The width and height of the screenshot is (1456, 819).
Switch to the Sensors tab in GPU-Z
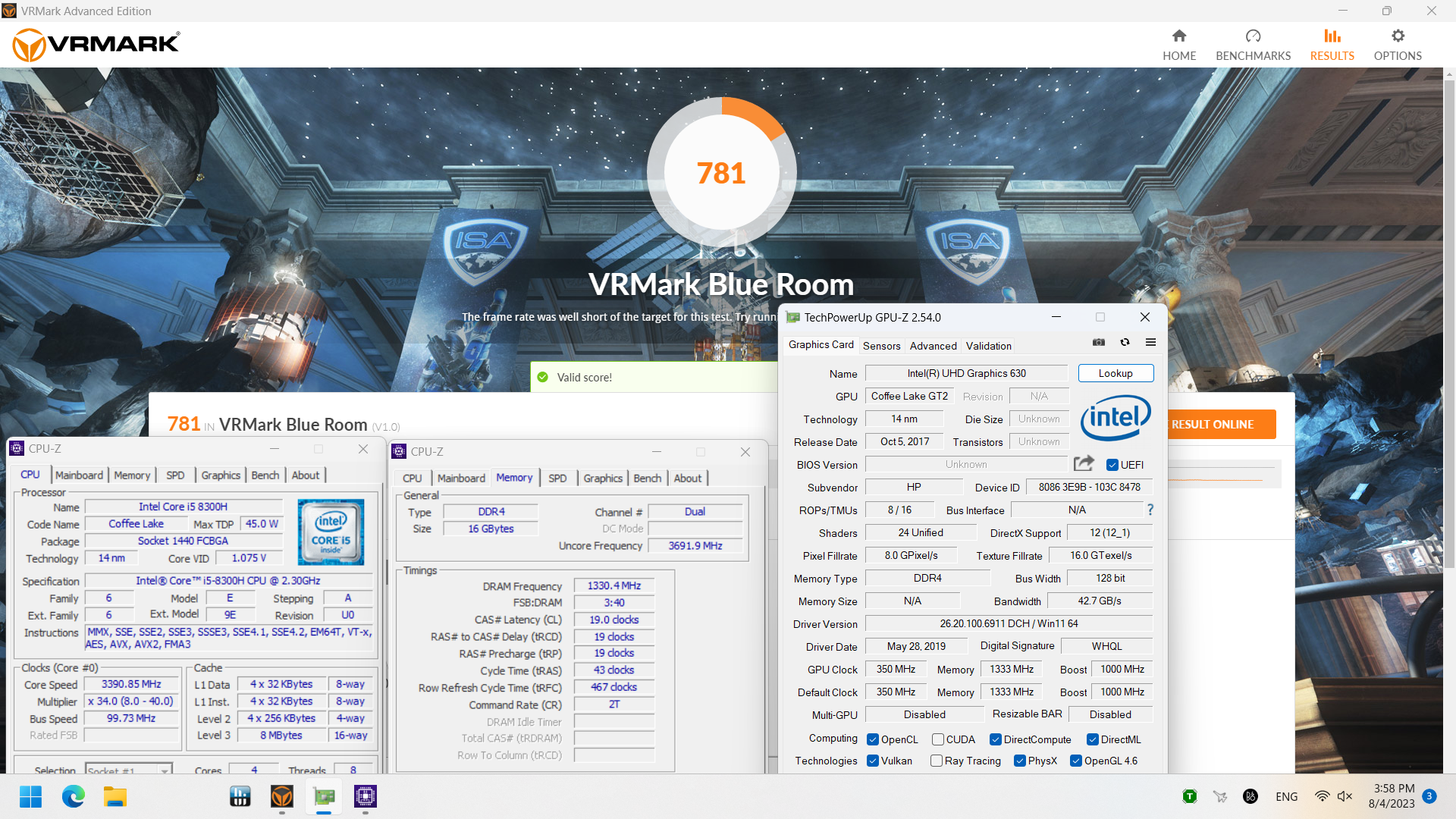coord(881,345)
